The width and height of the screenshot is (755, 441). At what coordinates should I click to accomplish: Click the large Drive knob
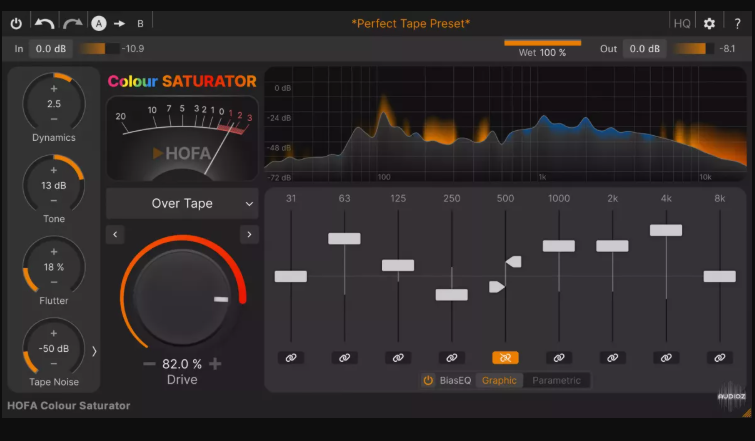[x=182, y=298]
